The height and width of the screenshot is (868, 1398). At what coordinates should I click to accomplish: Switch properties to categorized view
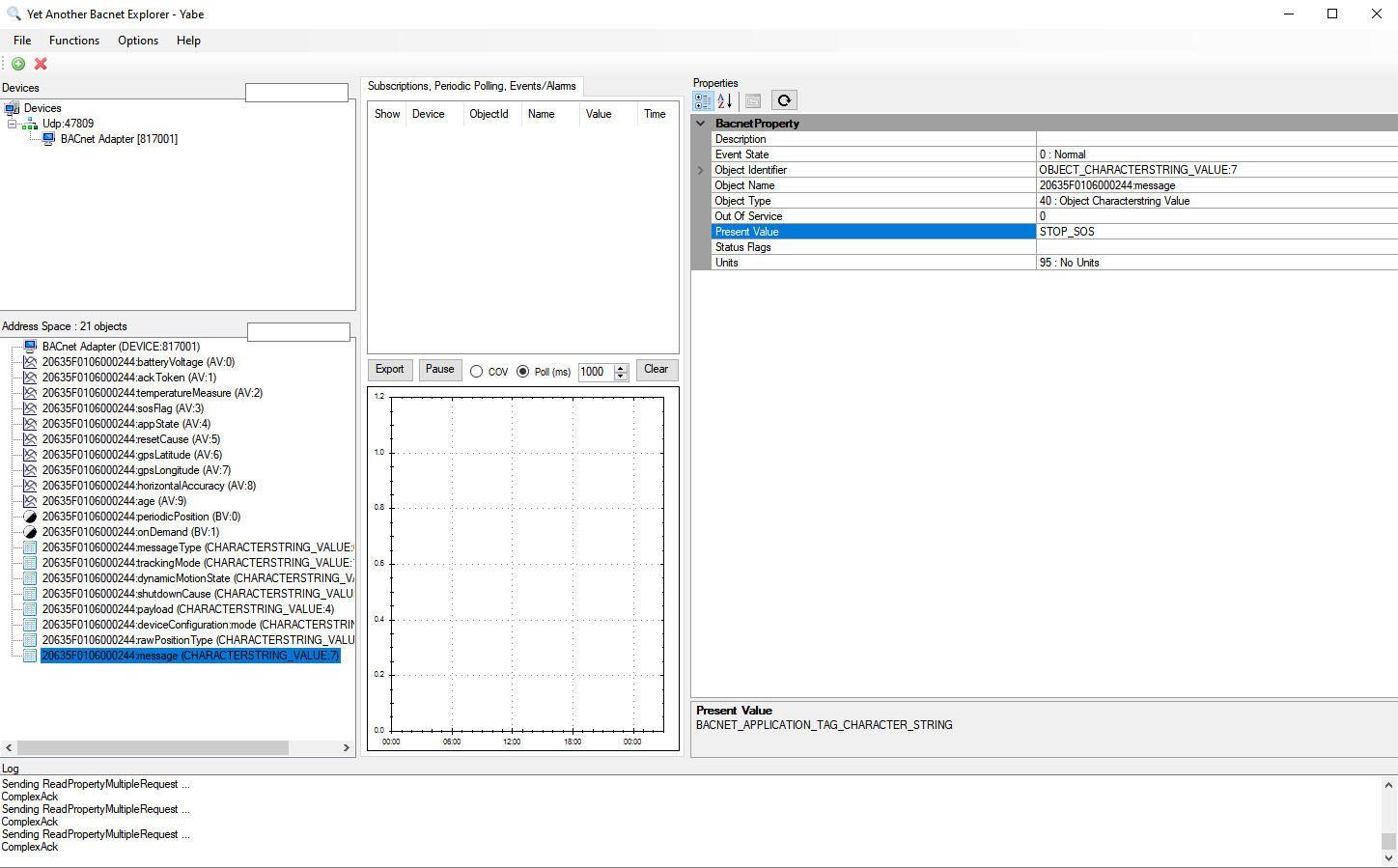703,100
